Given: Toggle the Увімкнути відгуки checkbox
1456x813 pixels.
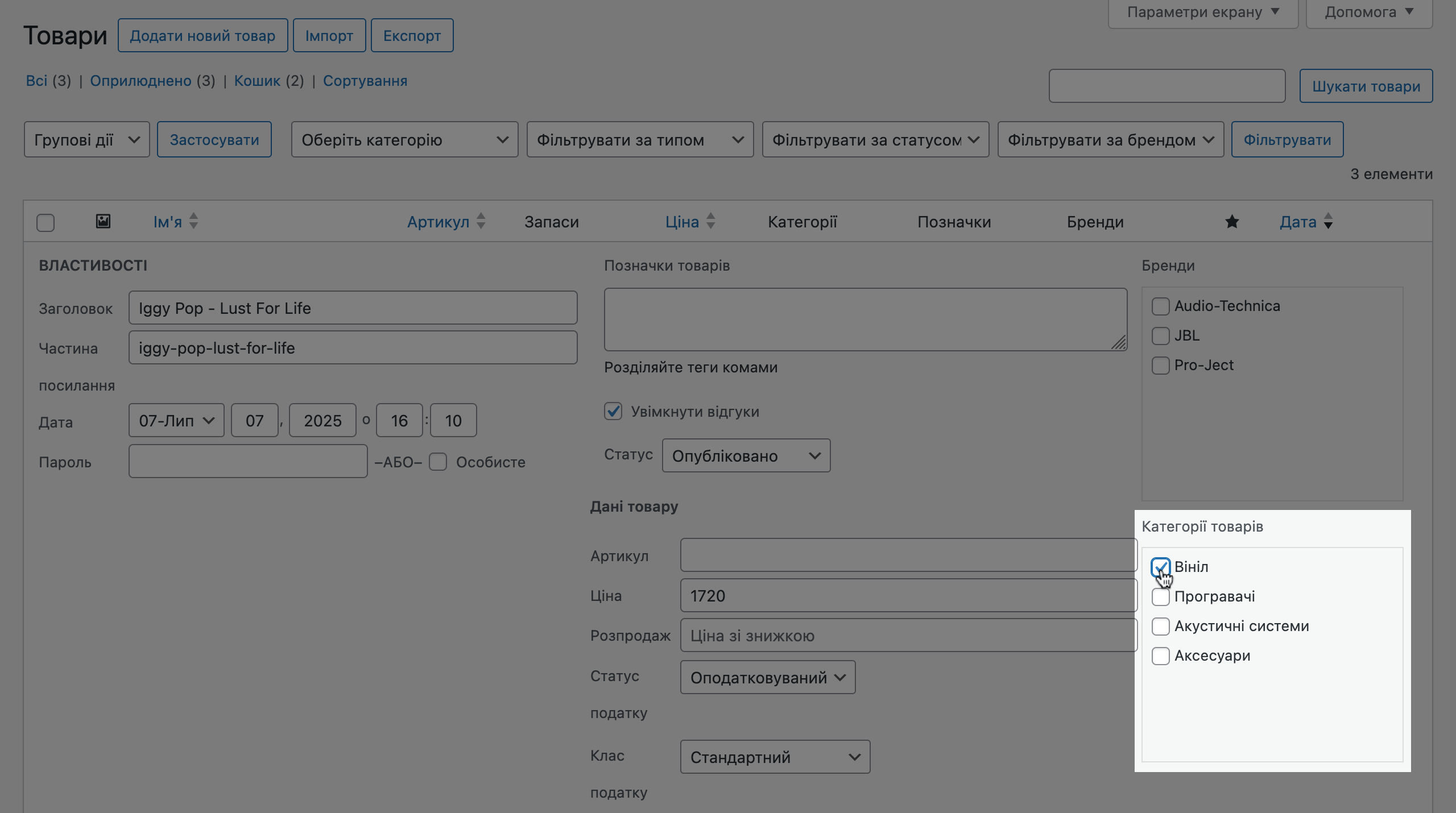Looking at the screenshot, I should (x=613, y=411).
